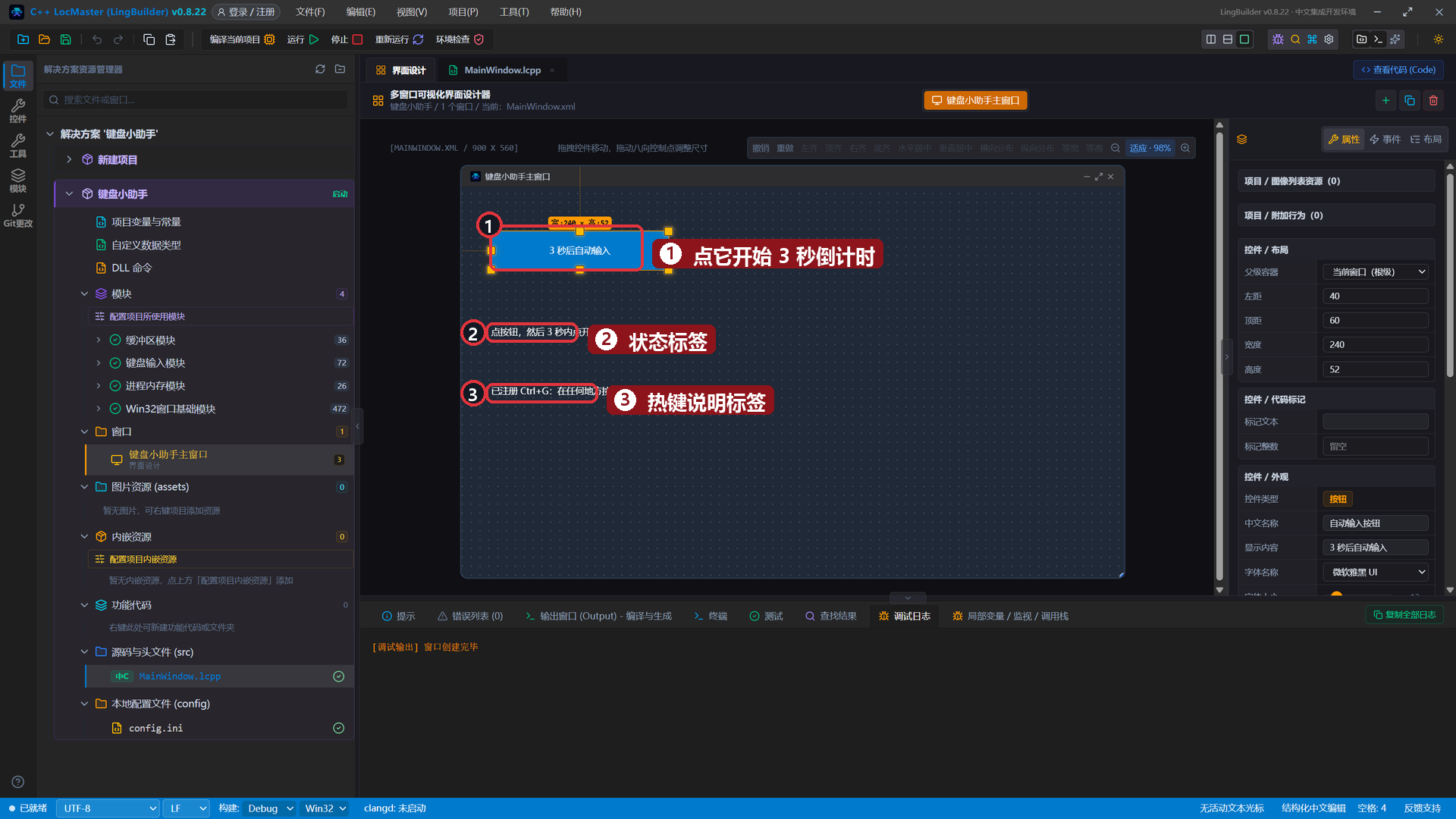Viewport: 1456px width, 819px height.
Task: Zoom in the designer canvas
Action: (x=1185, y=148)
